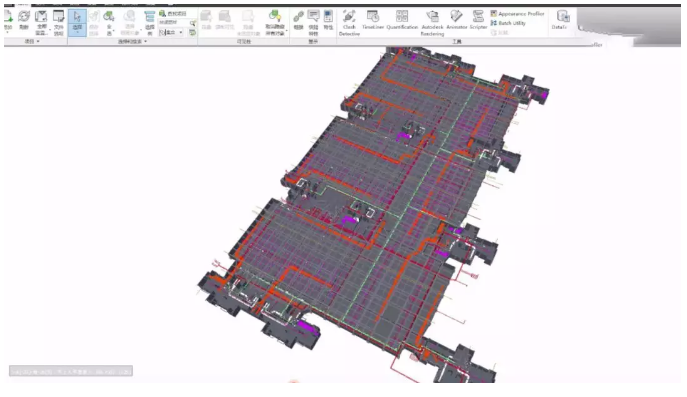
Task: Click Unhide All Objects icon
Action: (275, 16)
